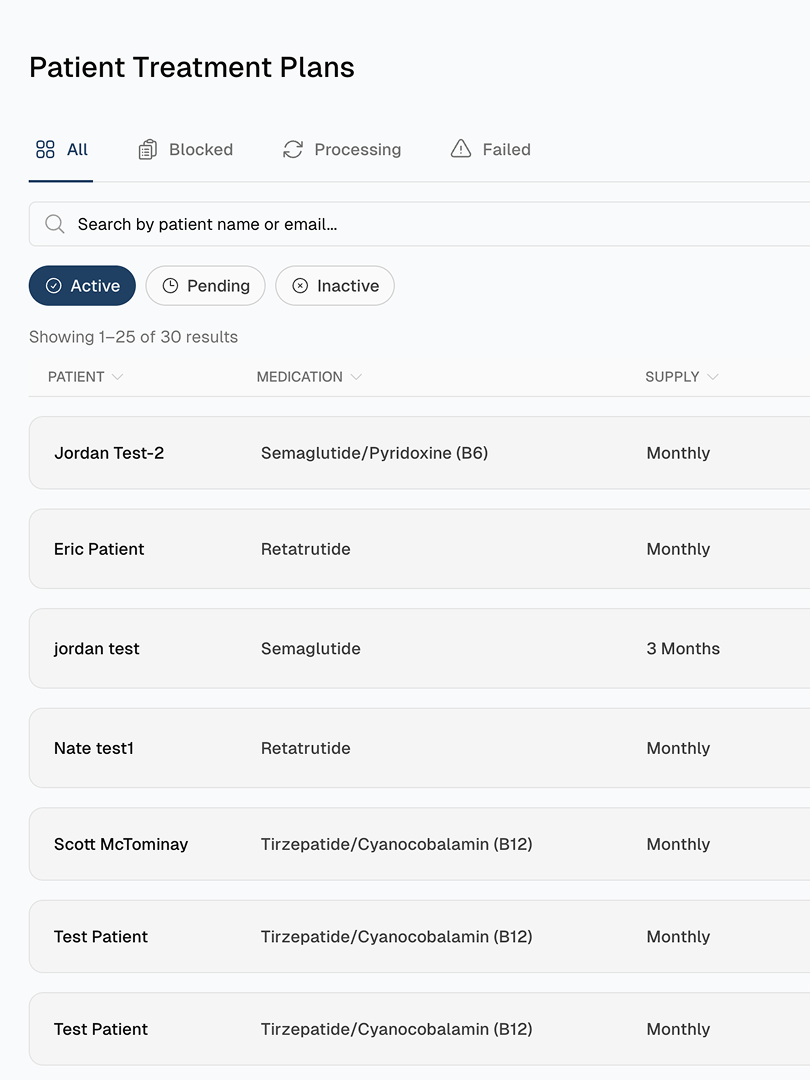Select Scott McTominay patient name
The width and height of the screenshot is (810, 1080).
[x=121, y=844]
